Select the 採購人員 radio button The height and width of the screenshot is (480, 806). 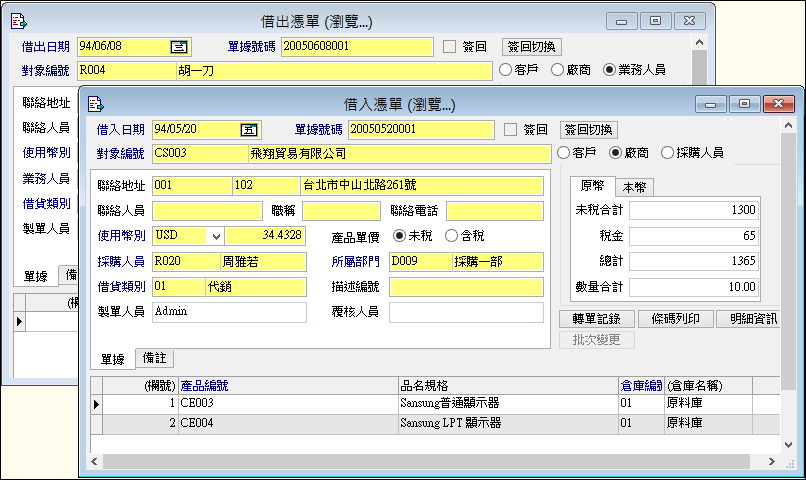coord(668,153)
